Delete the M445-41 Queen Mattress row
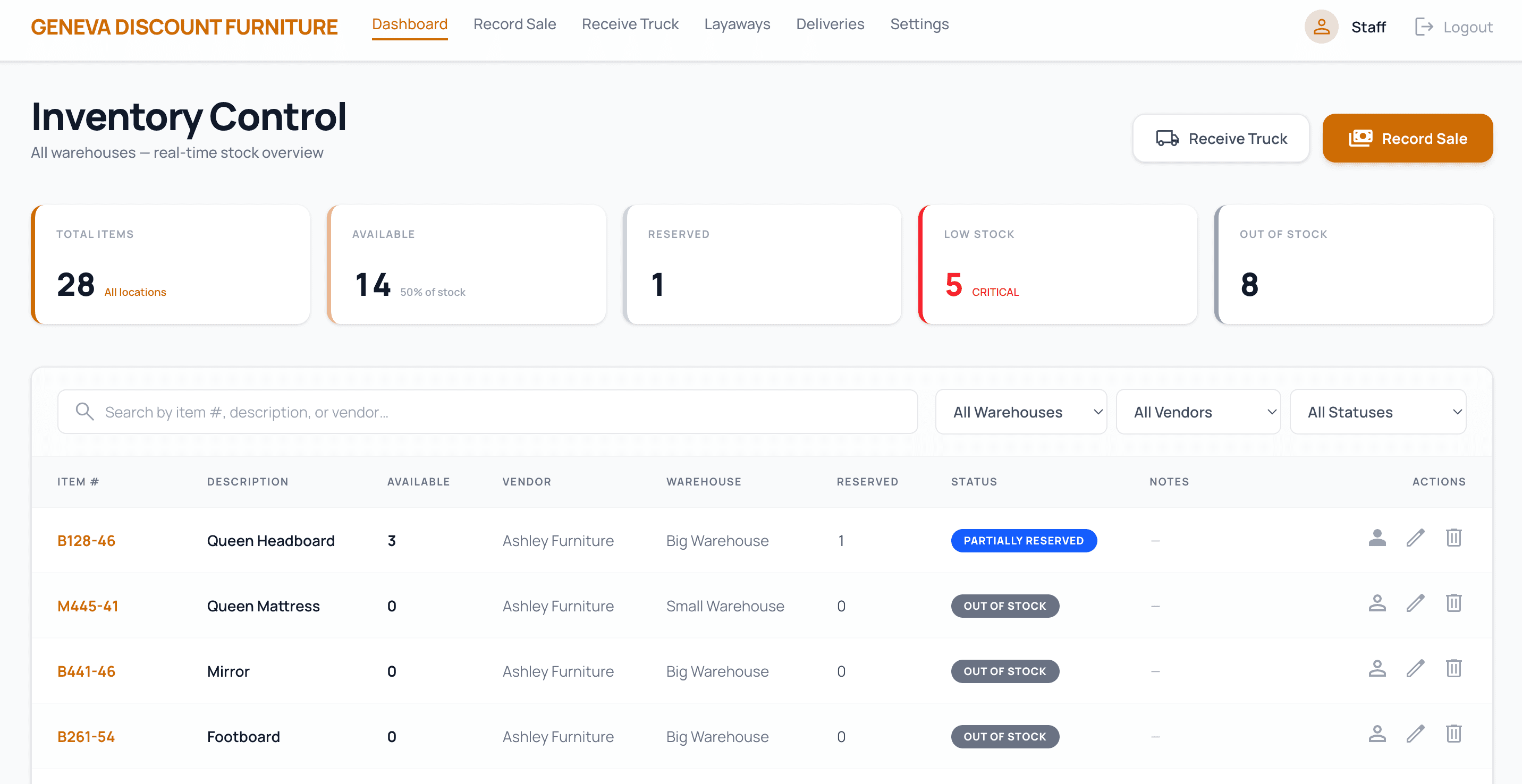Viewport: 1522px width, 784px height. [1453, 603]
